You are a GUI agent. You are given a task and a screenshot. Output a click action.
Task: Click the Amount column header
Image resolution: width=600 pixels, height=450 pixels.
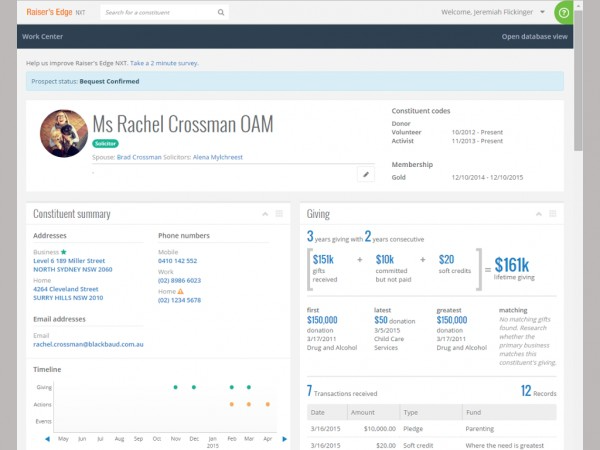373,412
